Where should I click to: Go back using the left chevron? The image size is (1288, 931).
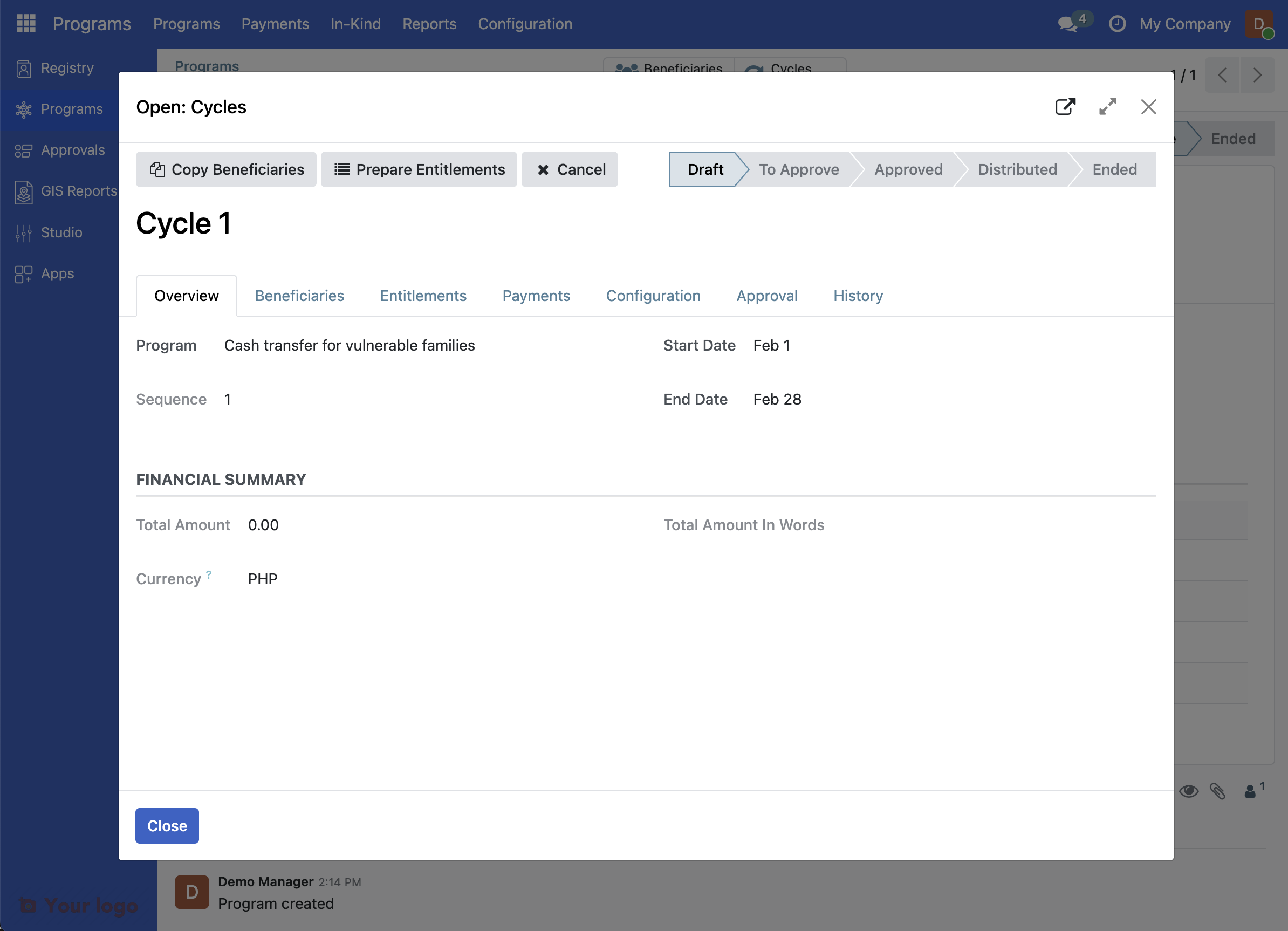tap(1222, 74)
